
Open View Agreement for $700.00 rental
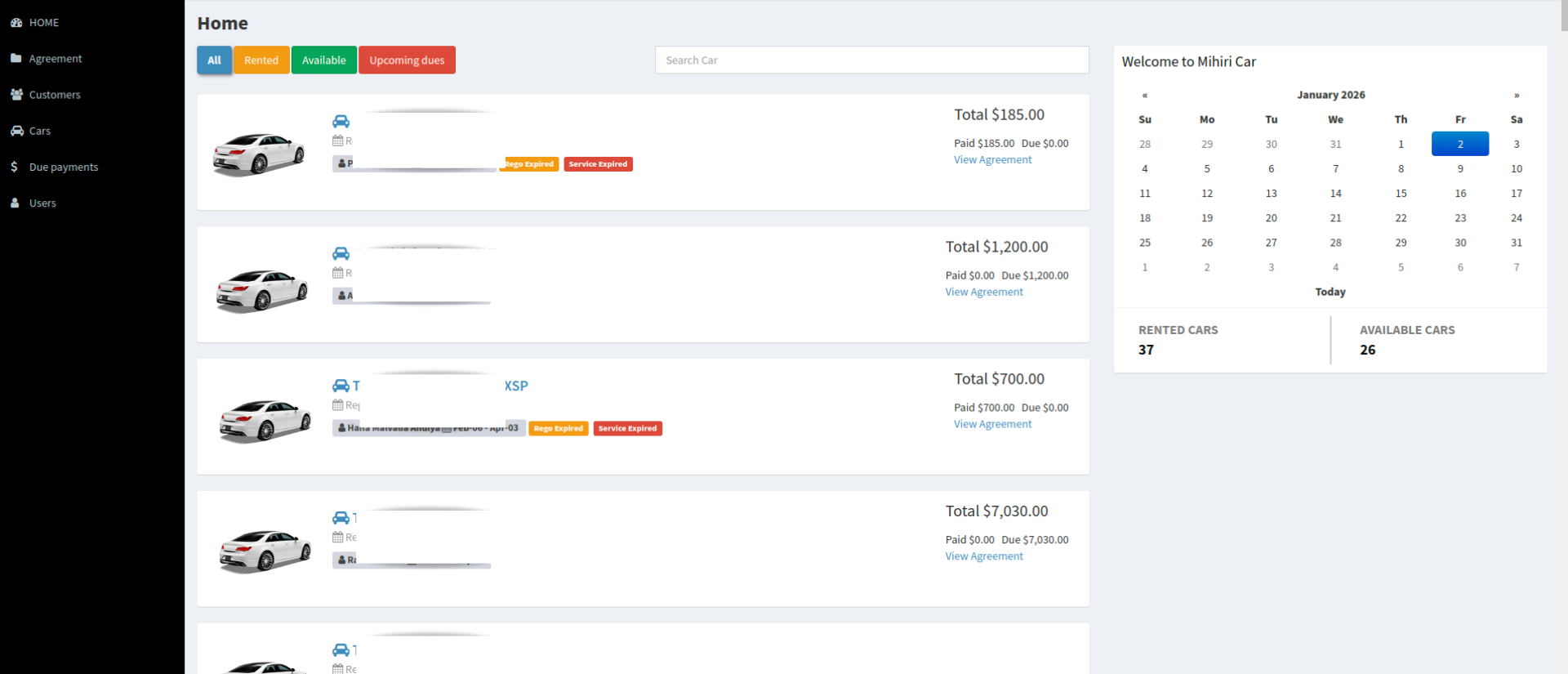(x=993, y=425)
